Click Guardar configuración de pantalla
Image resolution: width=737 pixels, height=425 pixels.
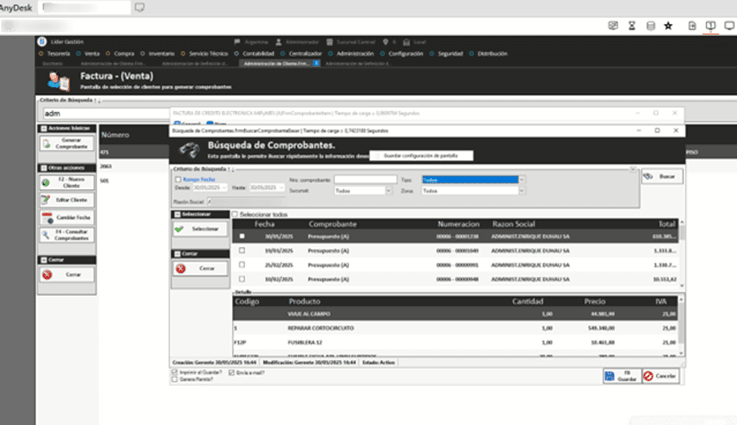(421, 155)
